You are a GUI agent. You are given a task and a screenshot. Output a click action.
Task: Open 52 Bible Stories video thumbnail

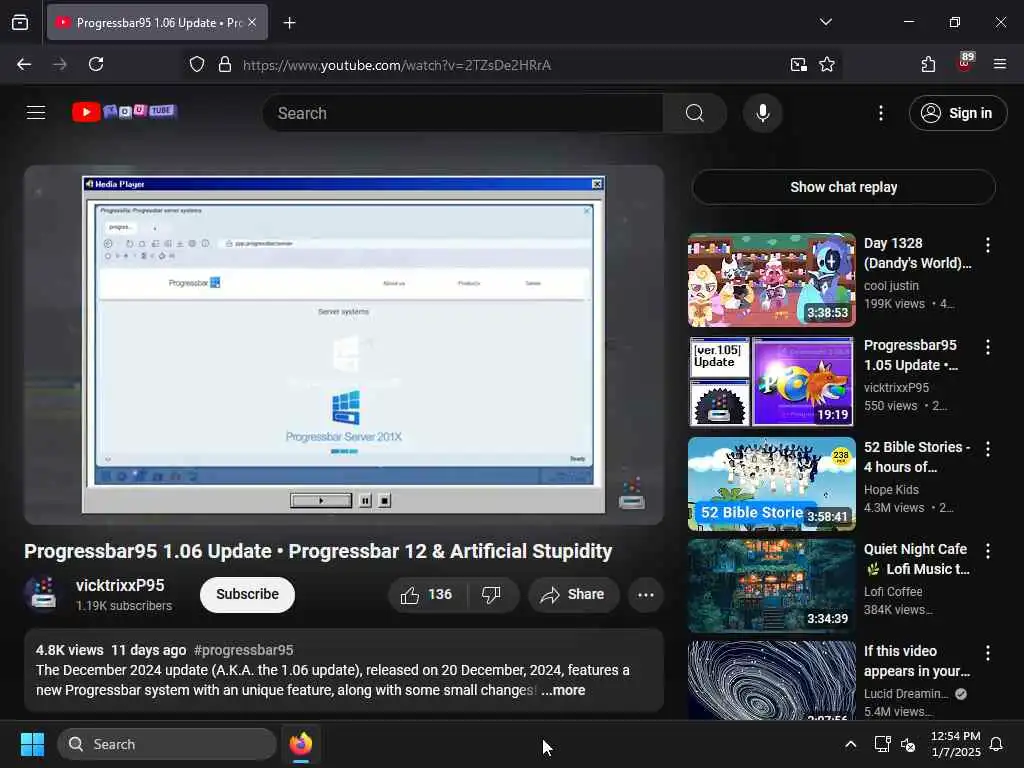tap(771, 484)
